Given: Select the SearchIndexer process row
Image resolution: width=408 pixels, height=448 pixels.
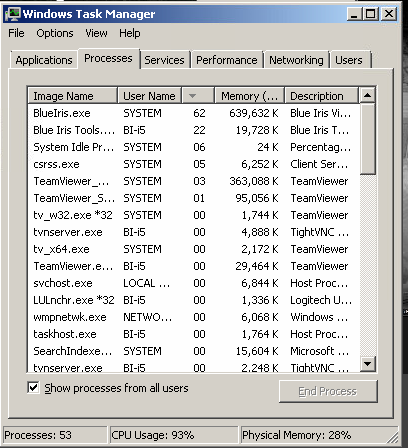Looking at the screenshot, I should pos(194,351).
